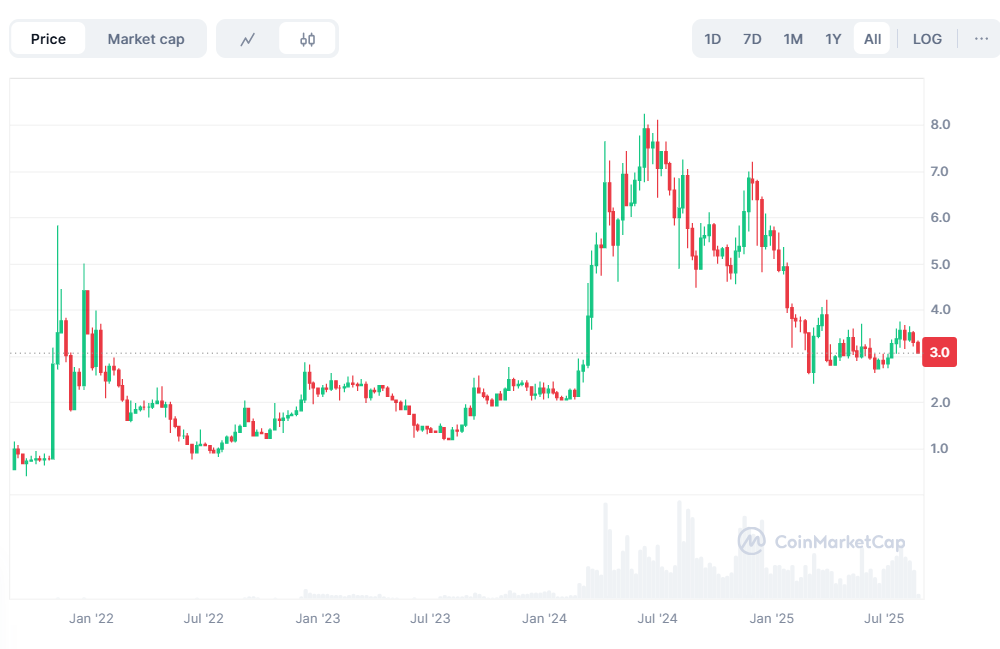
Task: Switch to line chart view icon
Action: [x=248, y=39]
